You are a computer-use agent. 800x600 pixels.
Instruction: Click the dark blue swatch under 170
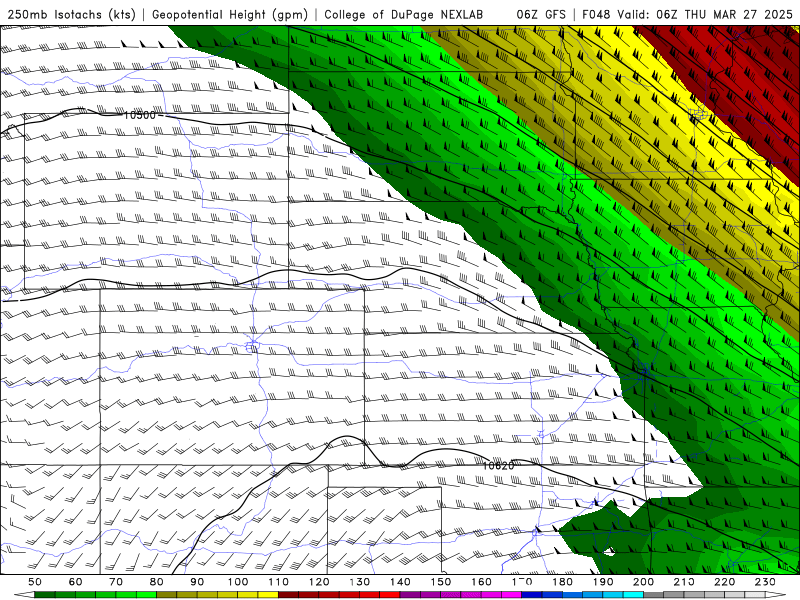click(532, 595)
